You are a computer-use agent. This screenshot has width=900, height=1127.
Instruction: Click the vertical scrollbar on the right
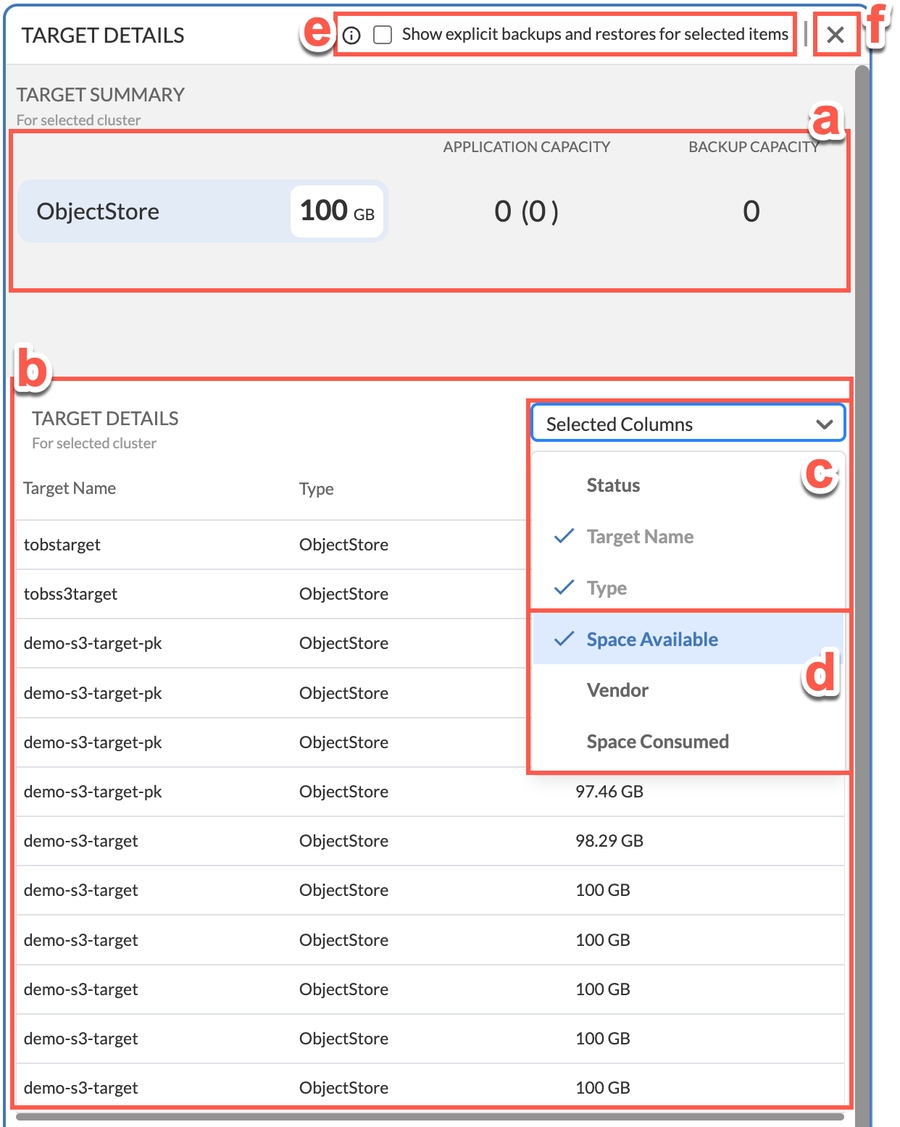click(x=861, y=500)
